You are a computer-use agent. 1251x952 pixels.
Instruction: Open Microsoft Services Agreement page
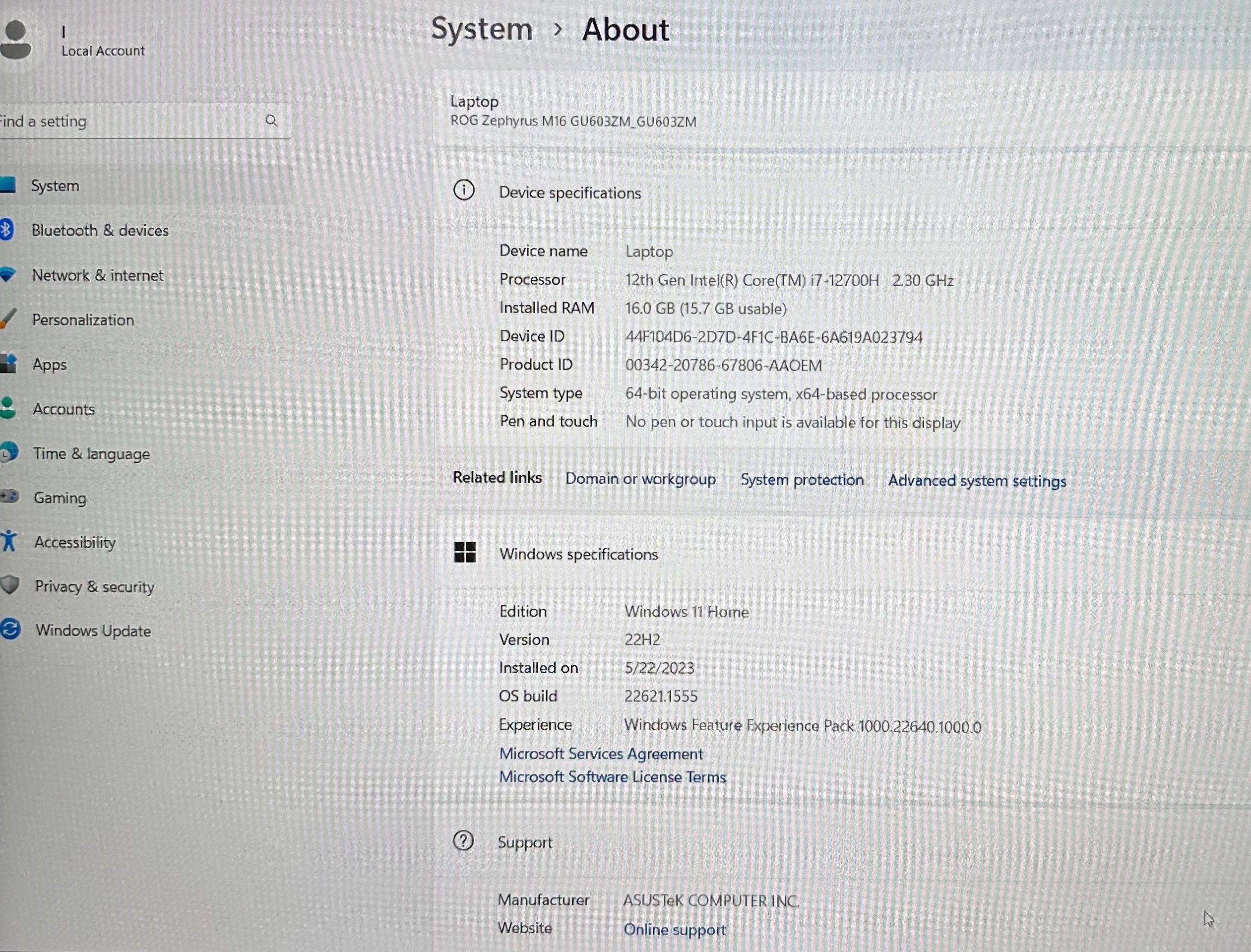coord(601,753)
